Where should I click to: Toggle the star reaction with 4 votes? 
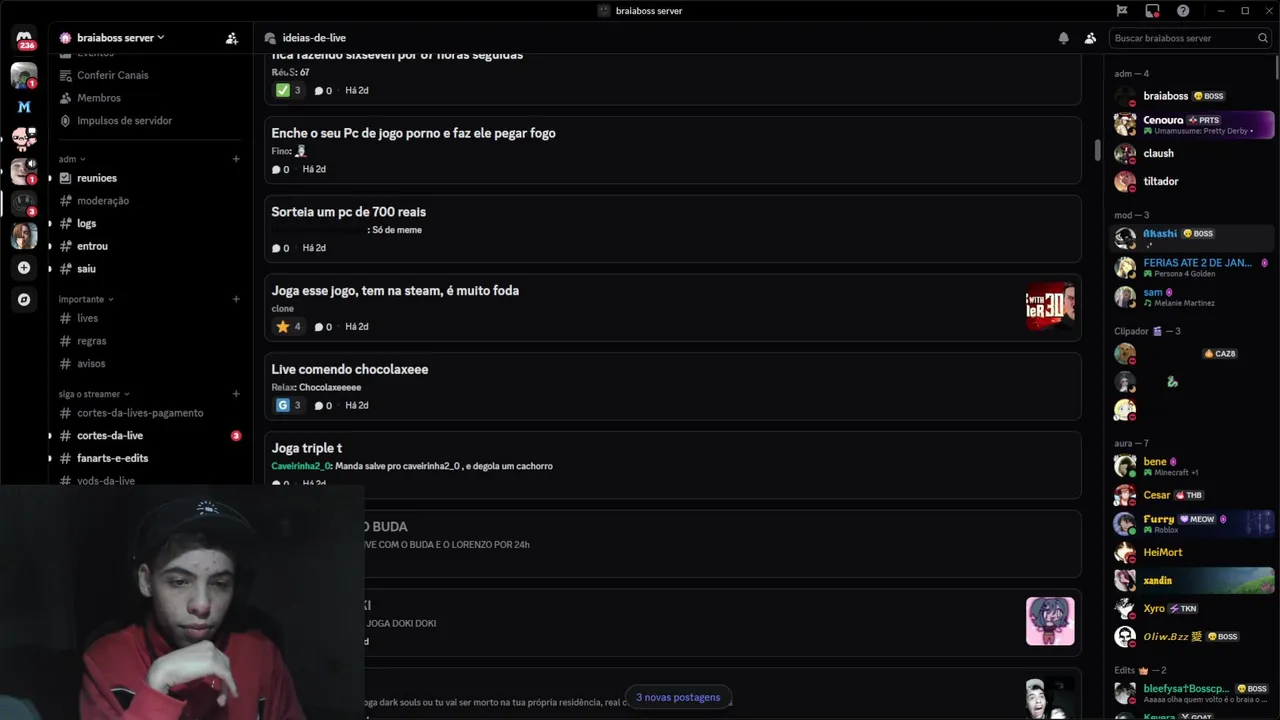(288, 326)
